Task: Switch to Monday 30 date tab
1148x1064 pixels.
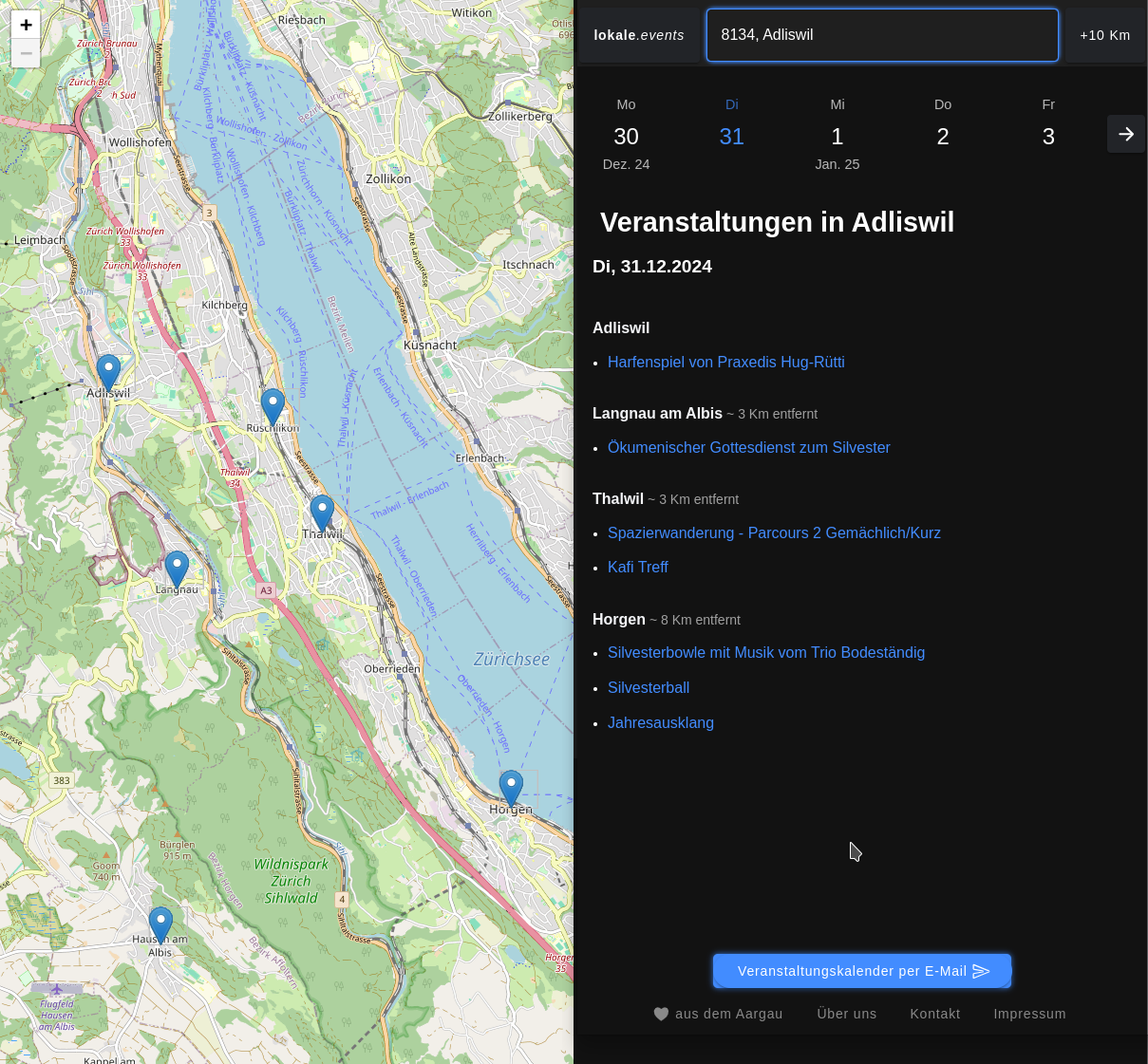Action: (x=626, y=135)
